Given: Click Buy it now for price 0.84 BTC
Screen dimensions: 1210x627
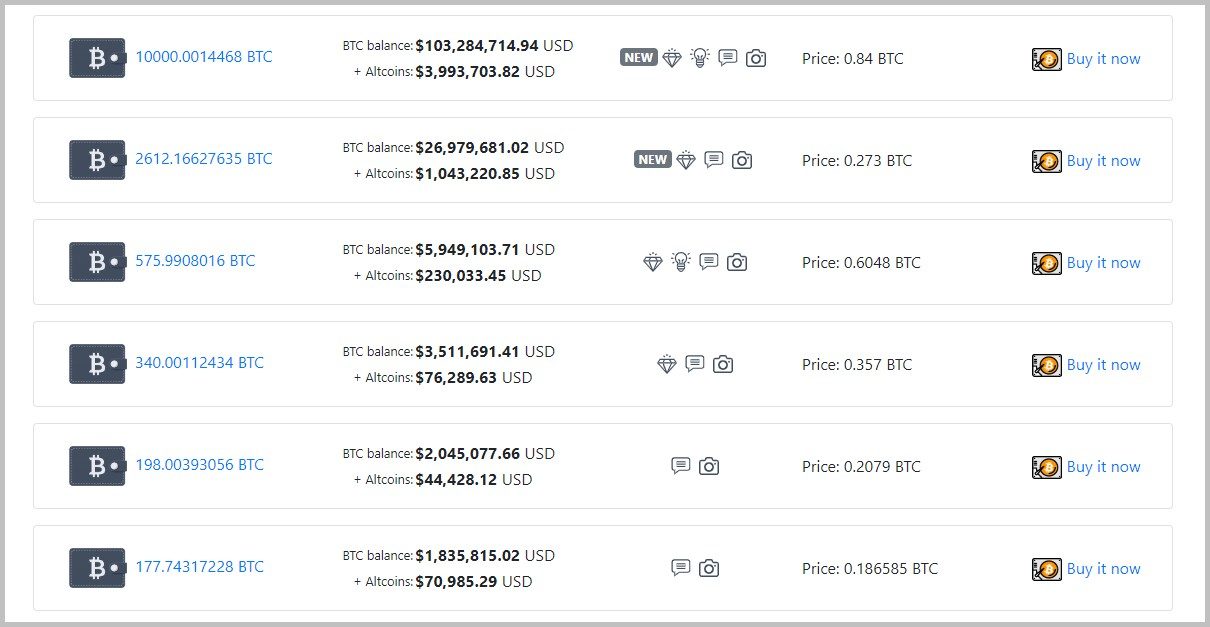Looking at the screenshot, I should (x=1103, y=59).
